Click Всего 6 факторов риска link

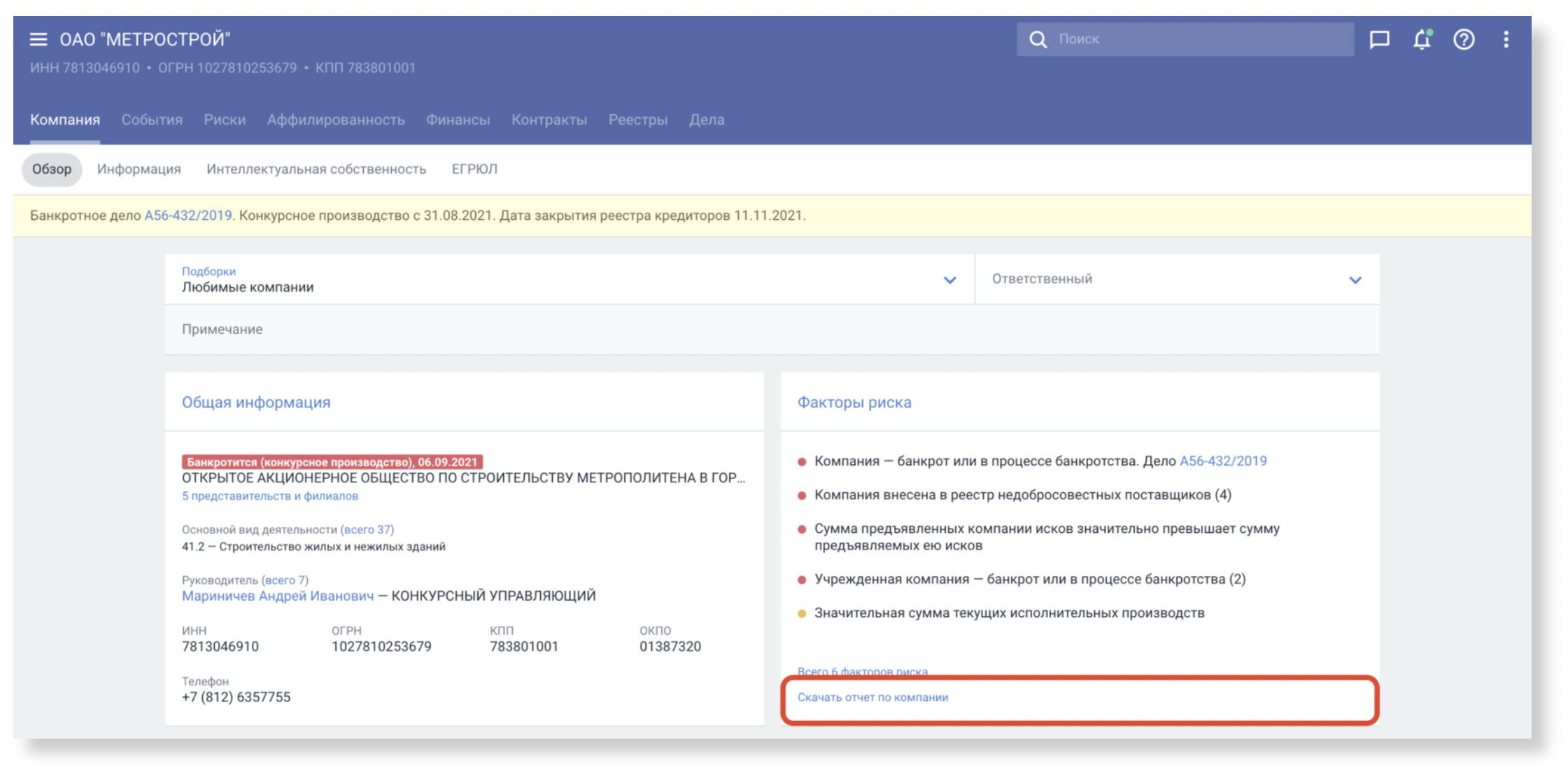click(863, 672)
